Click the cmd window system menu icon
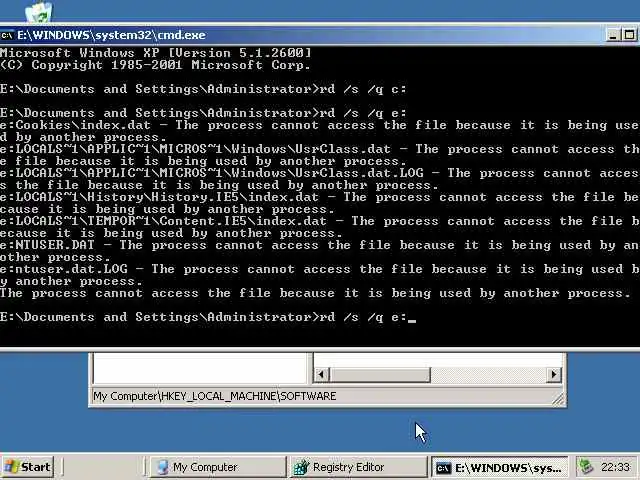 click(x=7, y=35)
